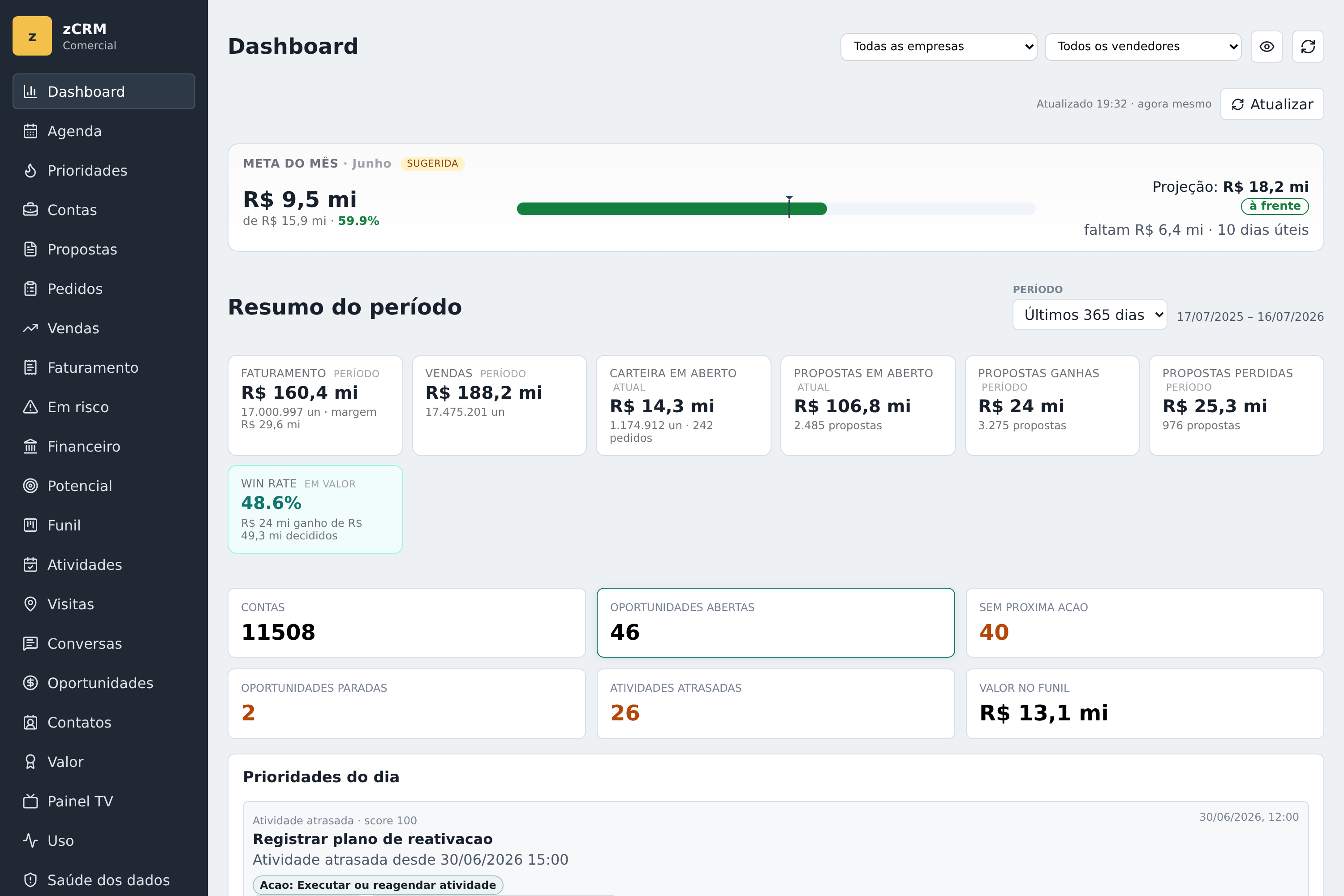Image resolution: width=1344 pixels, height=896 pixels.
Task: Open Registrar plano de reativacao priority
Action: click(x=373, y=839)
